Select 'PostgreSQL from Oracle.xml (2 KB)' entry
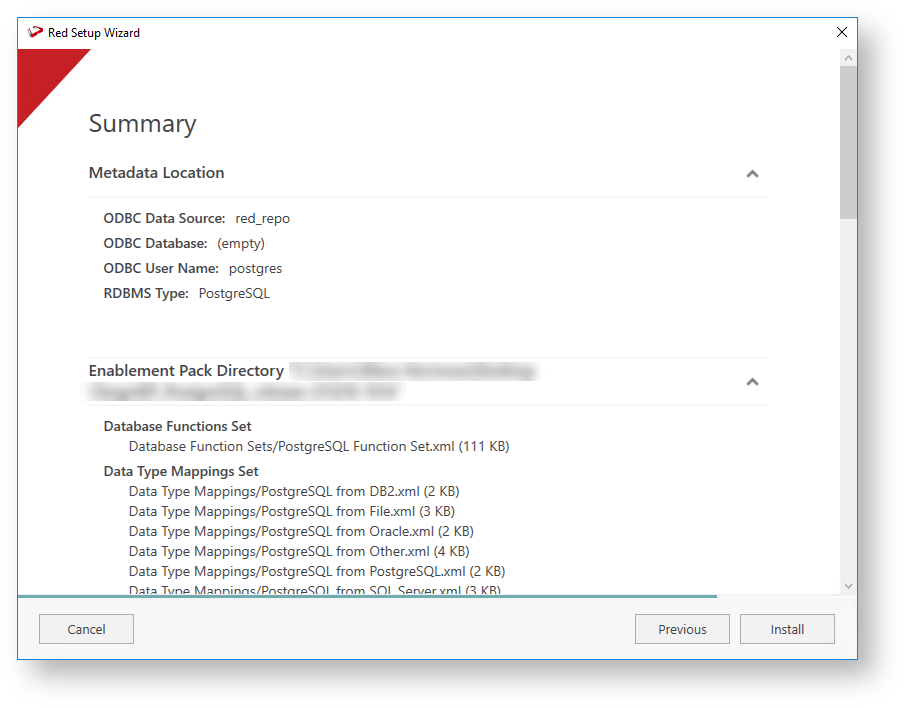This screenshot has width=906, height=708. [x=301, y=531]
